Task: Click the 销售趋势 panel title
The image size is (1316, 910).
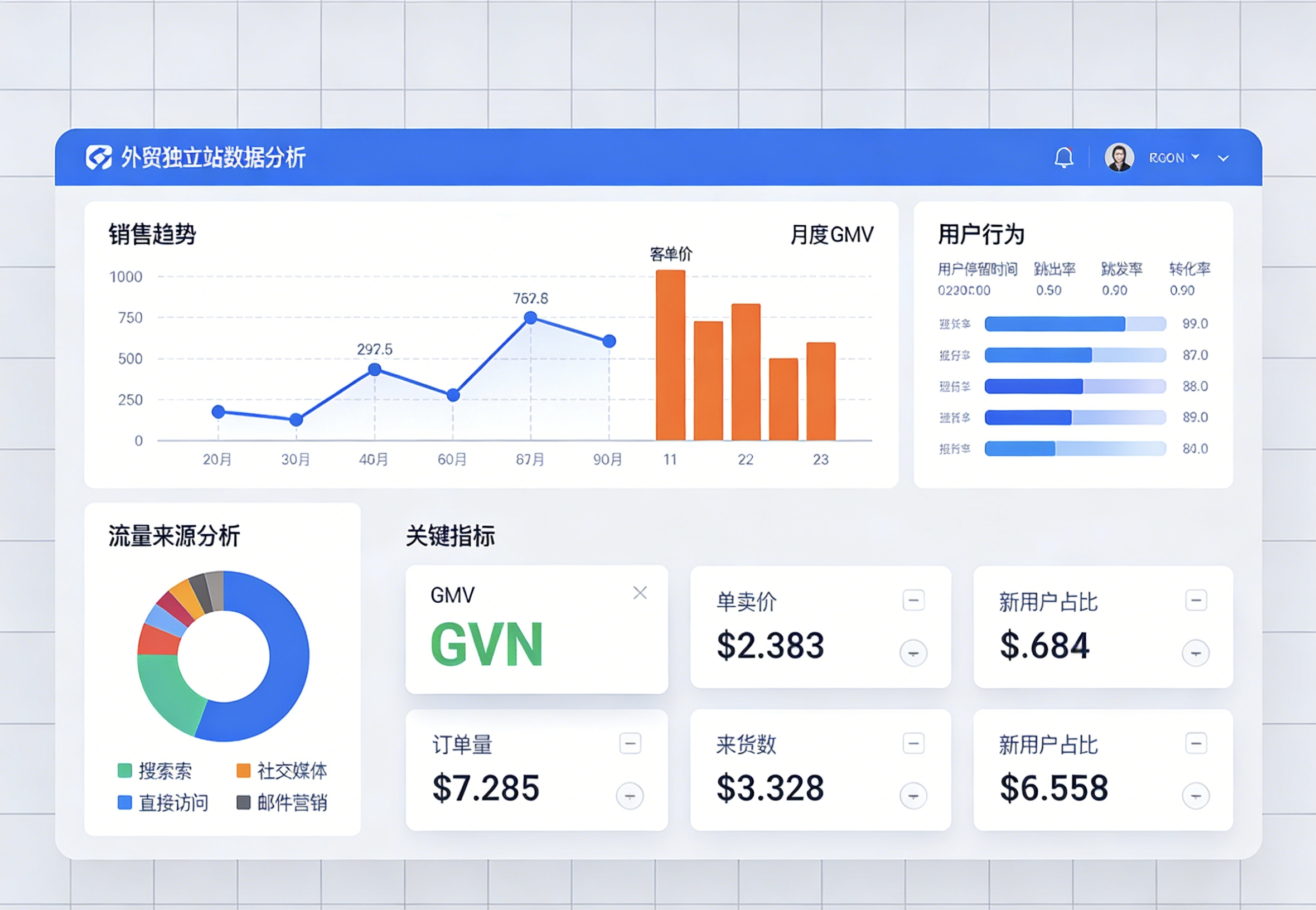Action: tap(152, 234)
